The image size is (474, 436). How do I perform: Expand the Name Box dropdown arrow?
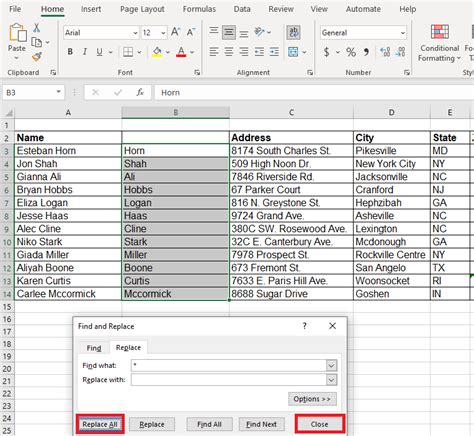[x=58, y=92]
